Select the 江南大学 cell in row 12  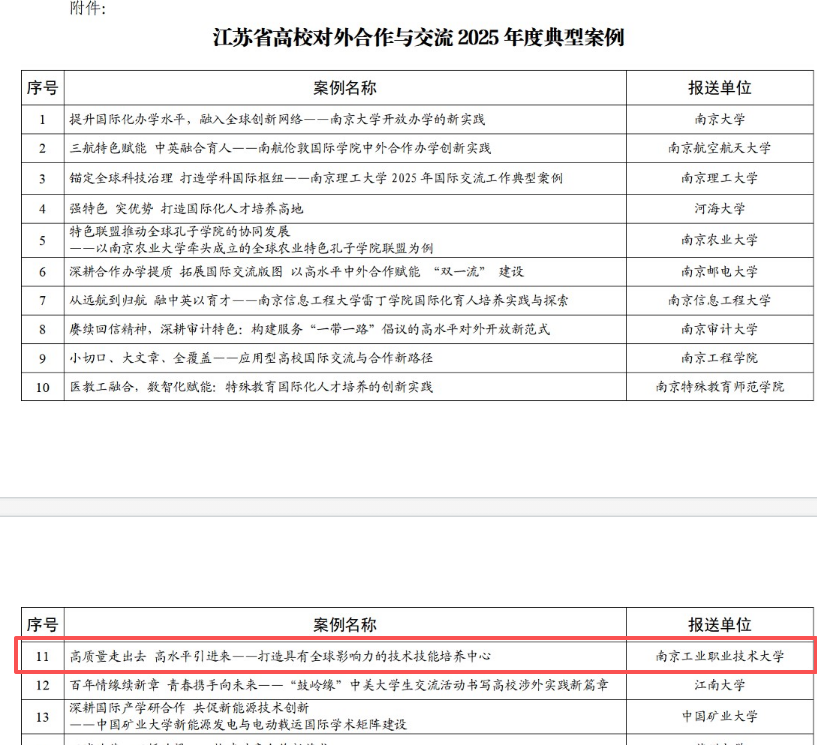719,686
